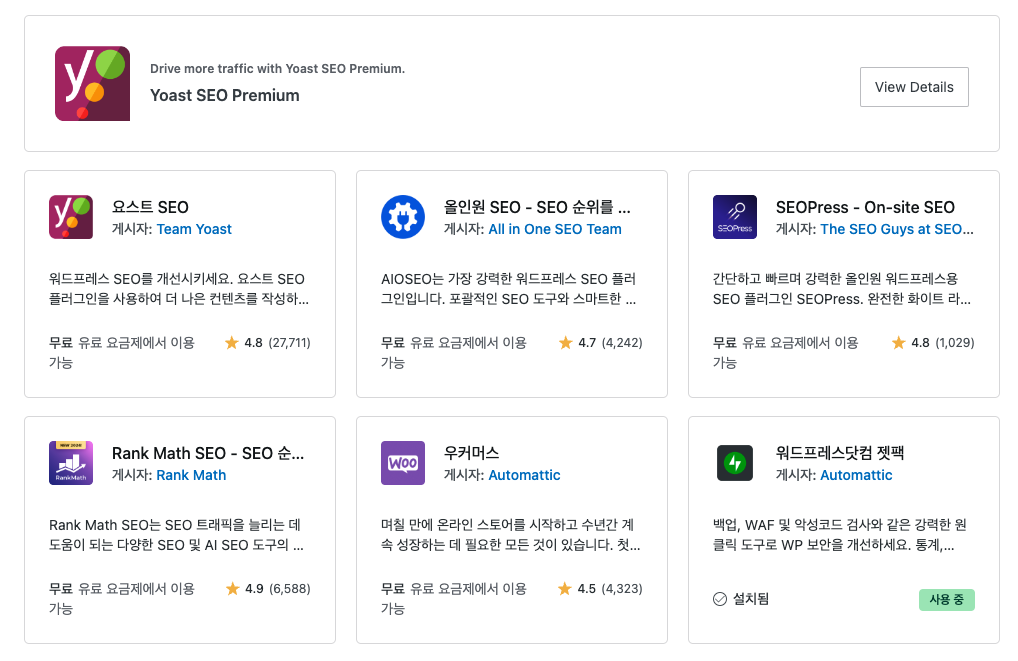Click the Rank Math publisher link
The image size is (1018, 661).
(191, 475)
